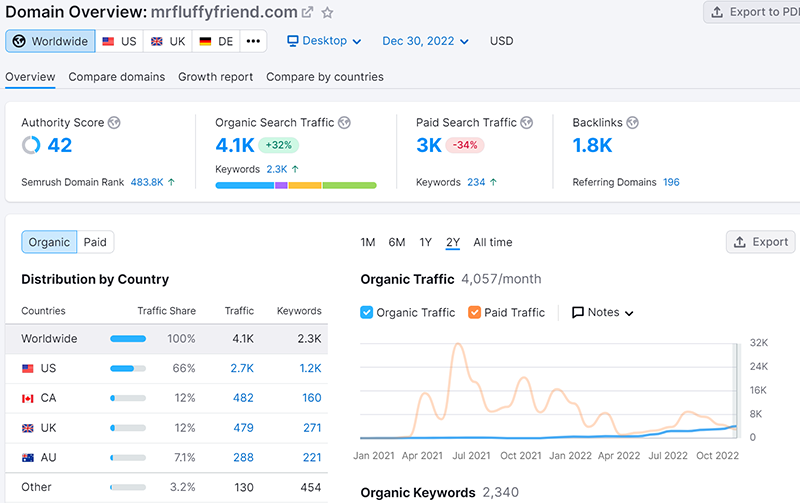Open the organic Keywords 2.3K link
The height and width of the screenshot is (503, 800).
tap(277, 169)
